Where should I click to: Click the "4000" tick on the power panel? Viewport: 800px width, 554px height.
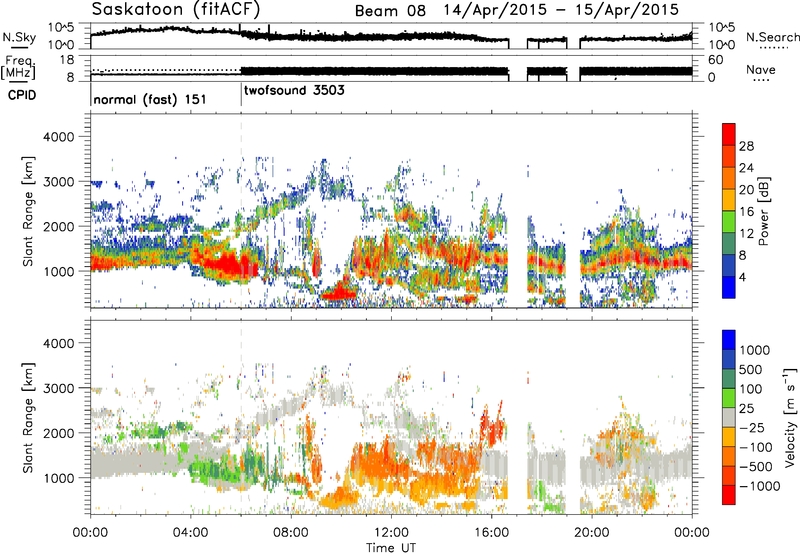pyautogui.click(x=58, y=137)
